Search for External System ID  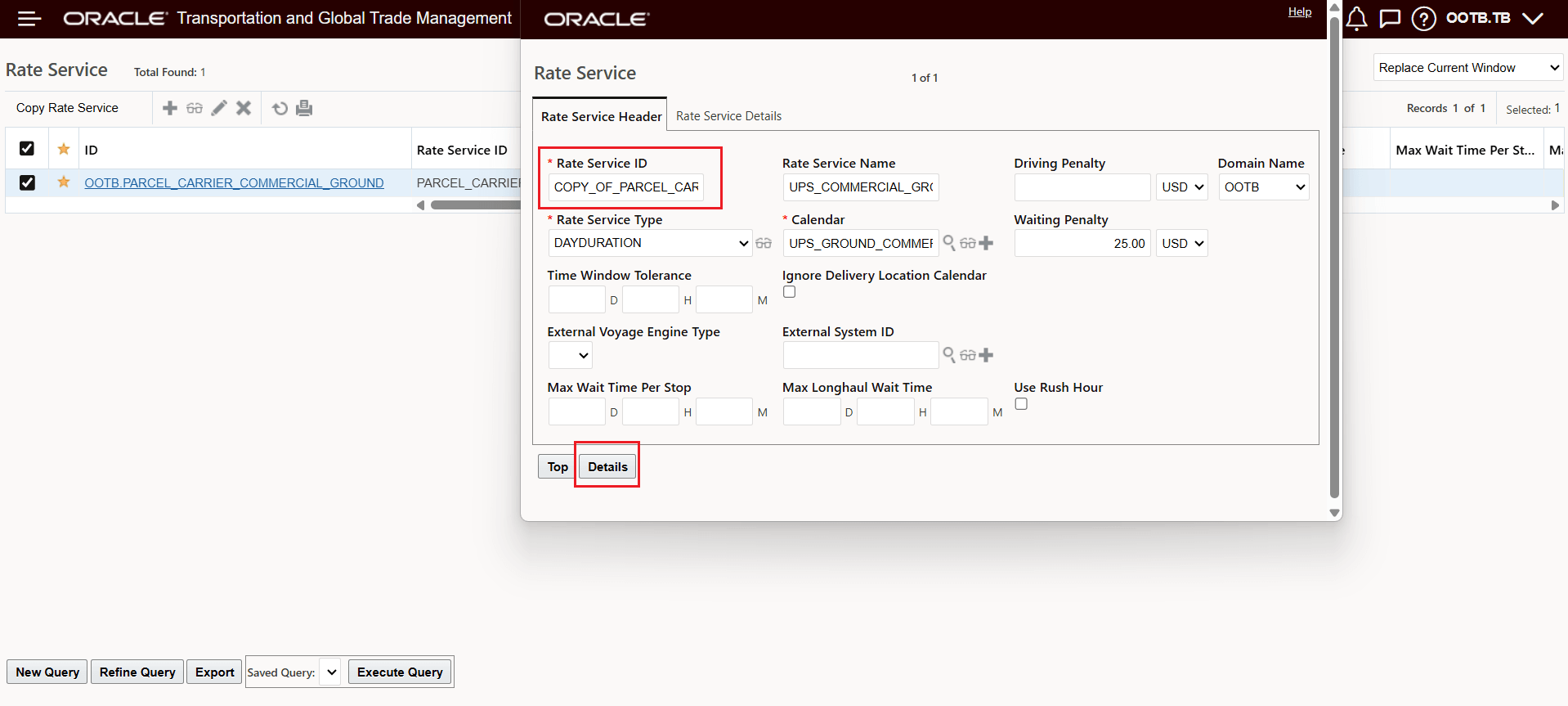pyautogui.click(x=949, y=354)
